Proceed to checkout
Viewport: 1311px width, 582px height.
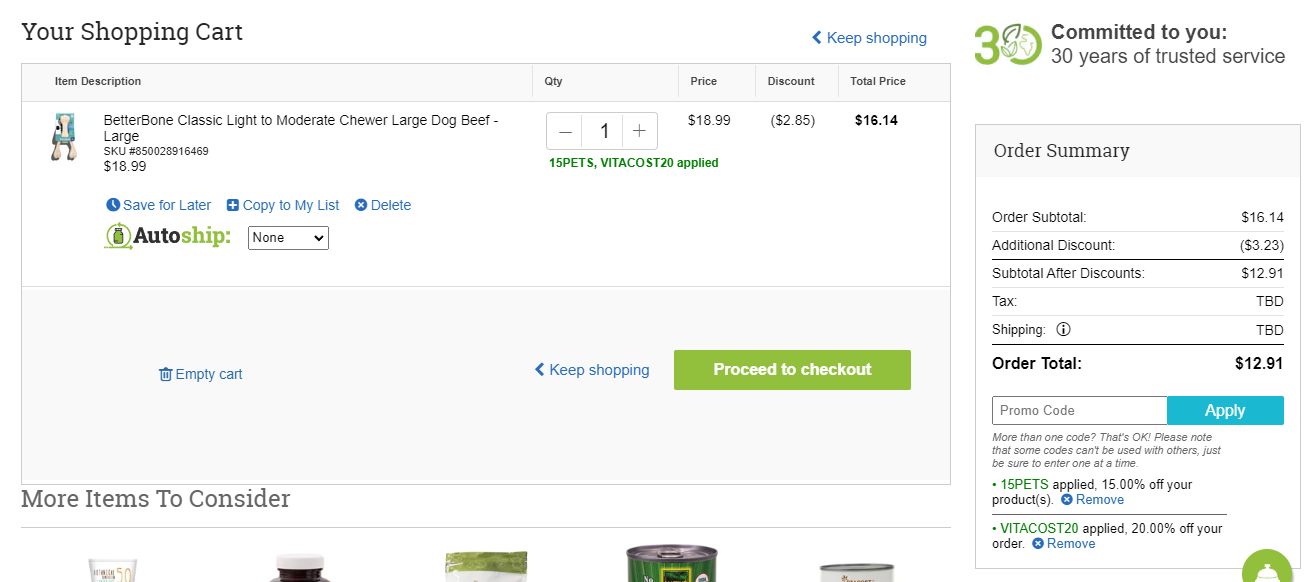792,370
